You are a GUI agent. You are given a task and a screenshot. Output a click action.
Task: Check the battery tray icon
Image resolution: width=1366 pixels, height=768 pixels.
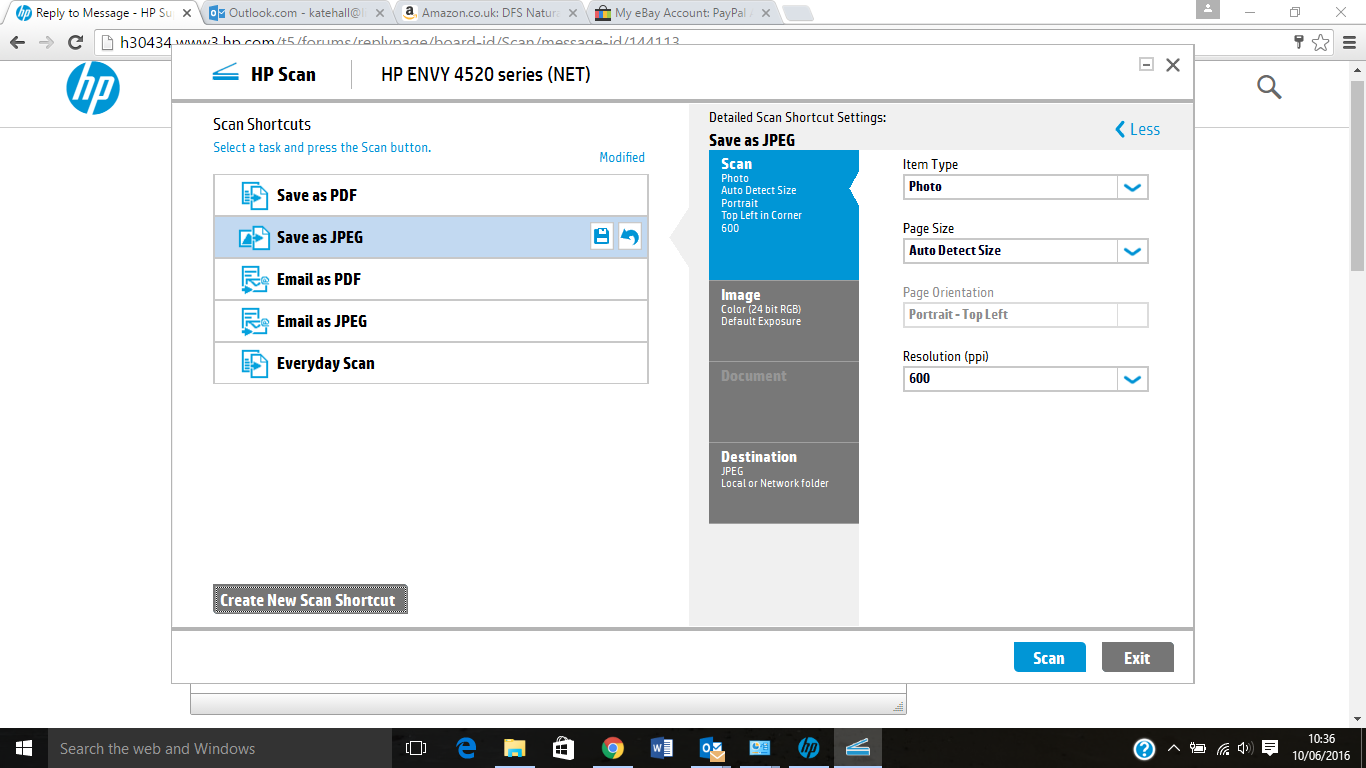pos(1197,748)
